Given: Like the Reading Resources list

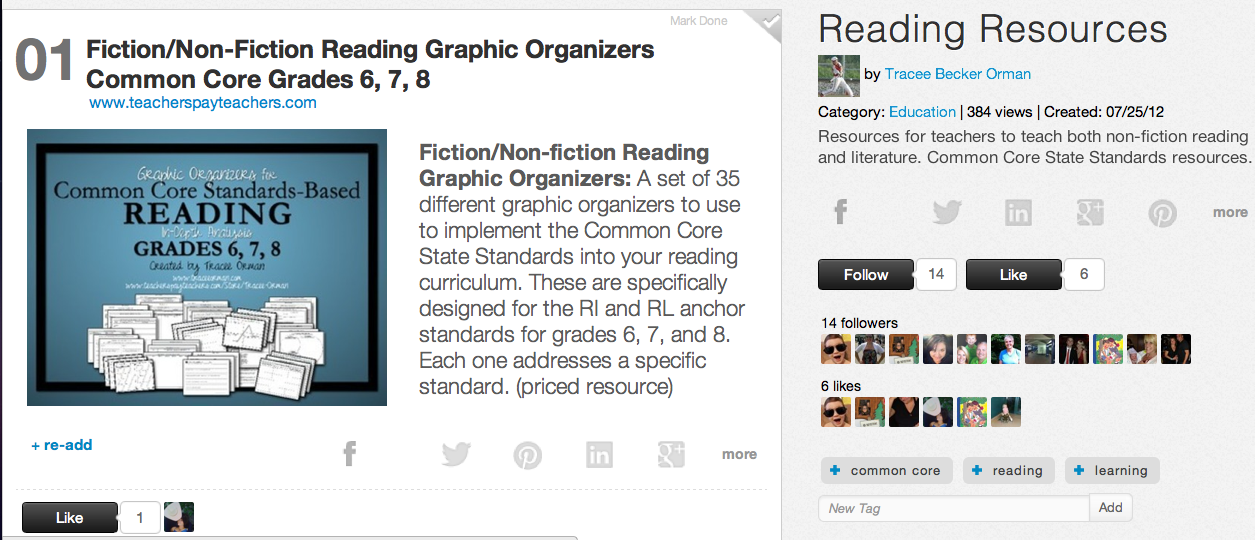Looking at the screenshot, I should (x=1013, y=275).
